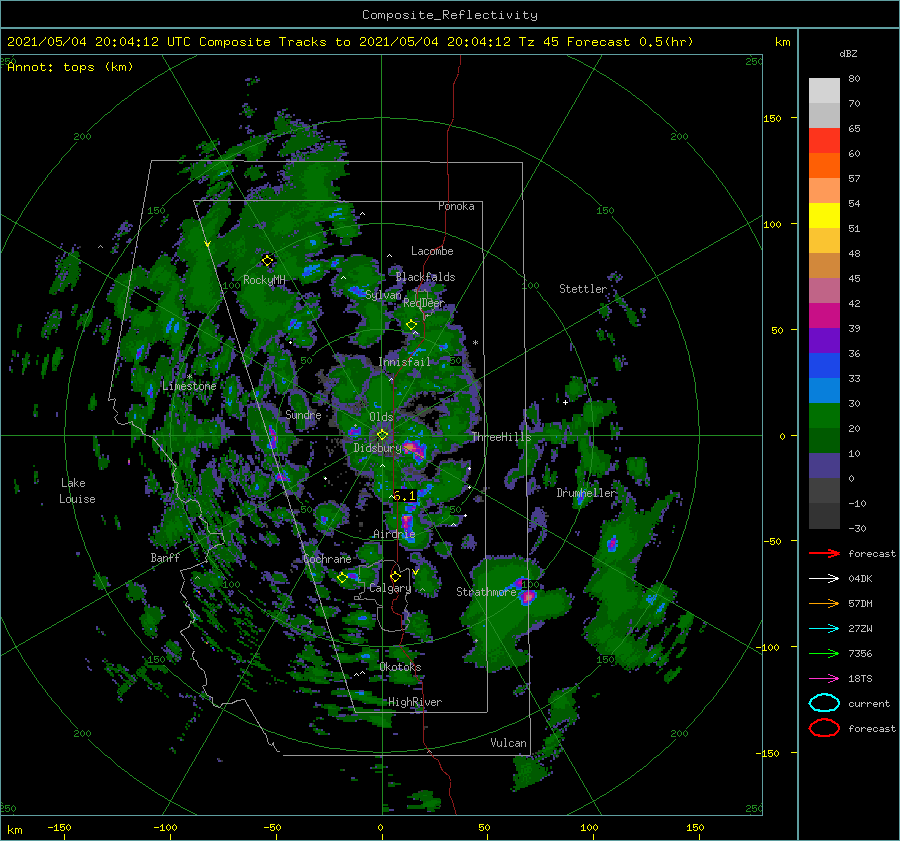Click the Limestone label
The image size is (900, 841).
(189, 386)
